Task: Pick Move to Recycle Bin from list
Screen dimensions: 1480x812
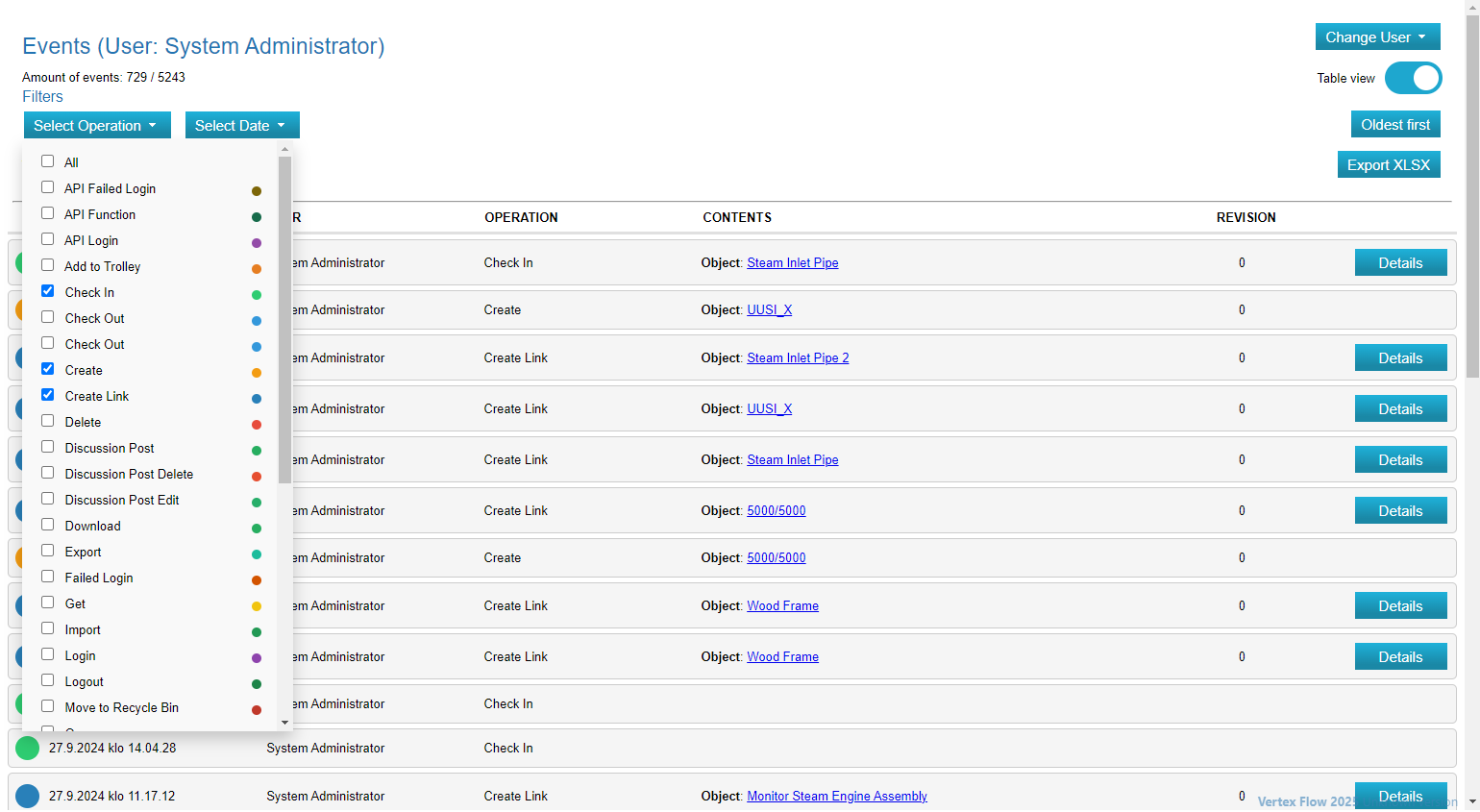Action: tap(121, 707)
